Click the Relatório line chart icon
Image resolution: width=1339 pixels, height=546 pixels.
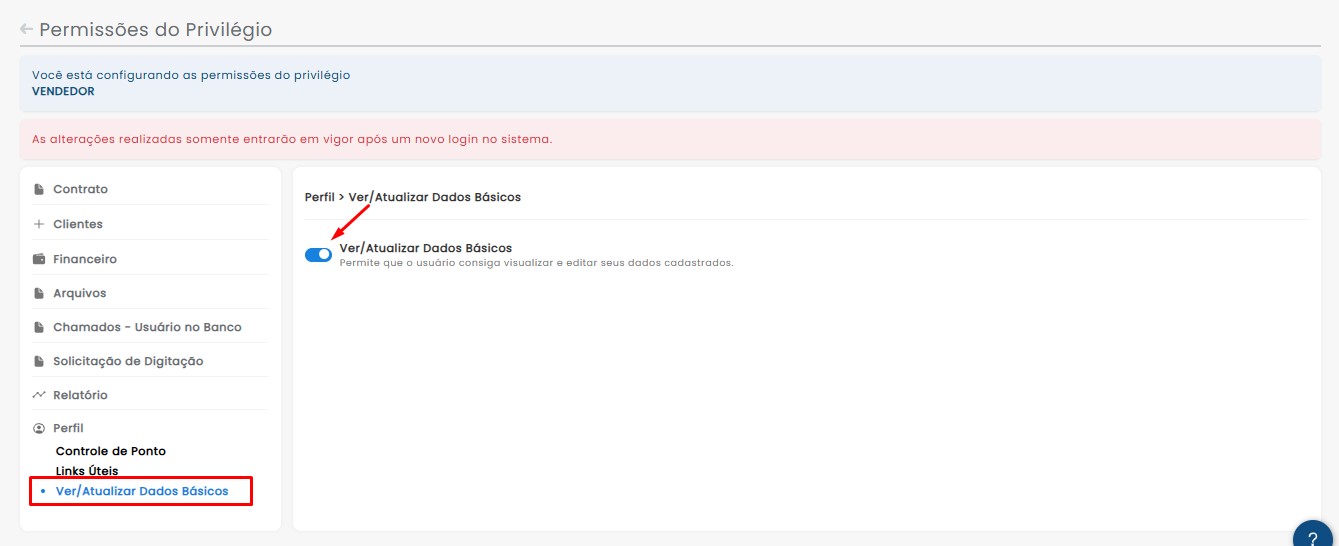click(x=39, y=395)
